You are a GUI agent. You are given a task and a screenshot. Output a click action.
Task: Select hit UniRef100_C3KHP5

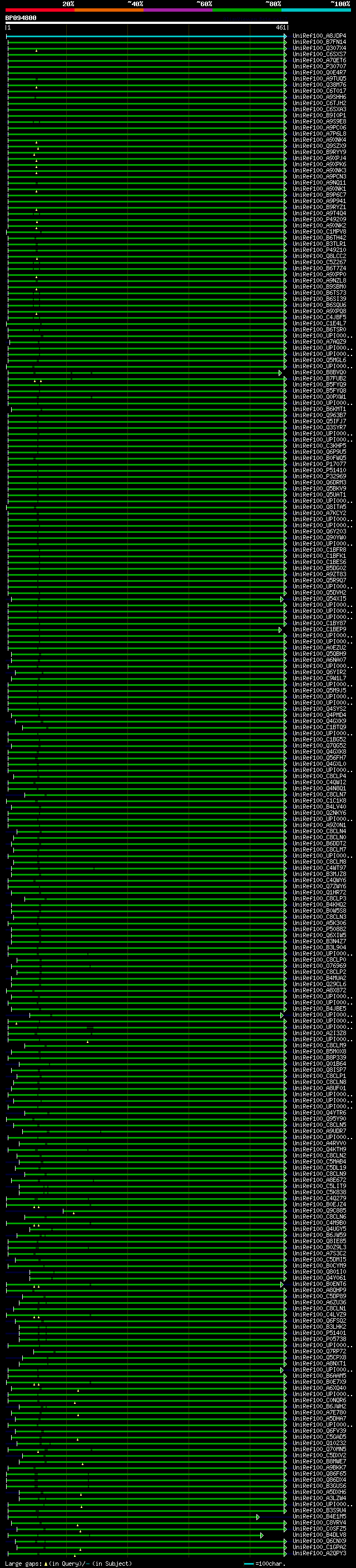point(319,446)
